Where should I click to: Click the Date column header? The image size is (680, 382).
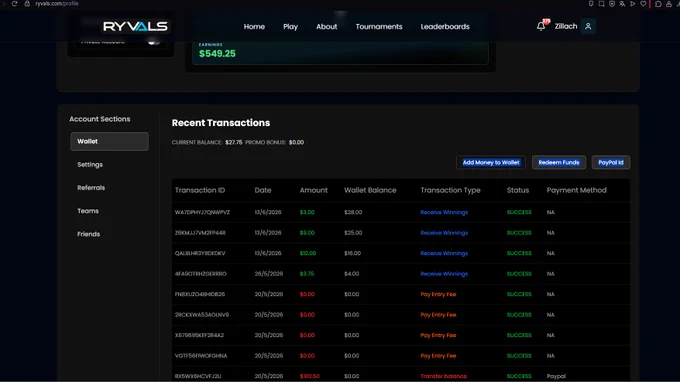tap(263, 190)
